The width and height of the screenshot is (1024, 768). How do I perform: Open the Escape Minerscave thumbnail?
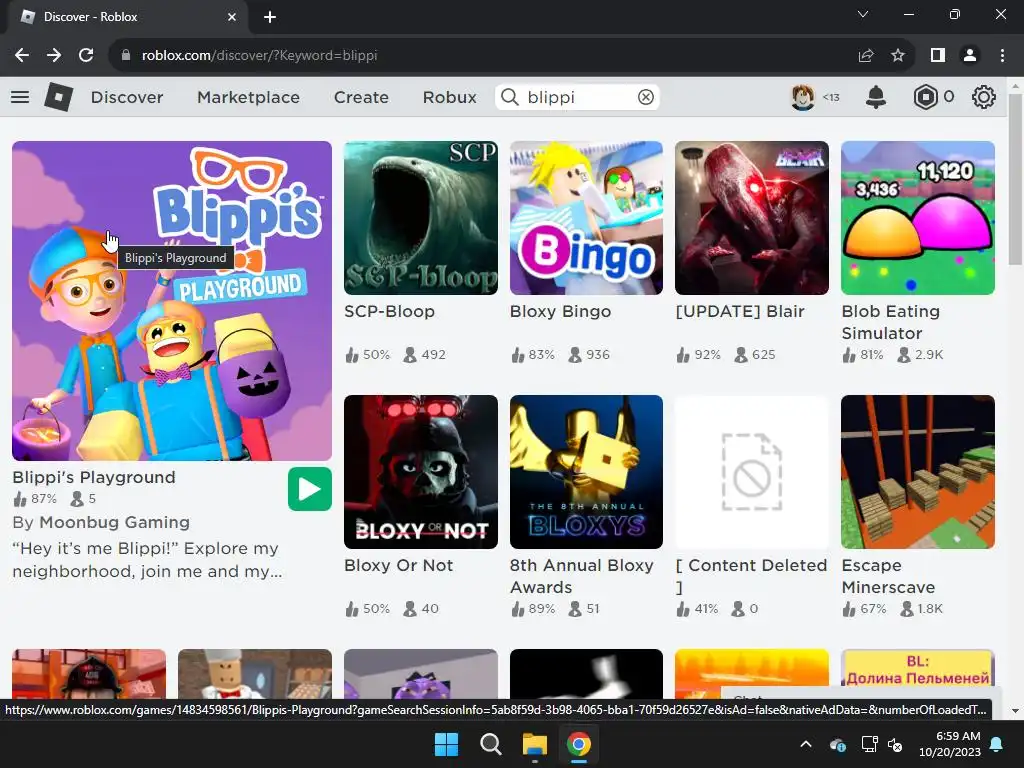pyautogui.click(x=918, y=472)
